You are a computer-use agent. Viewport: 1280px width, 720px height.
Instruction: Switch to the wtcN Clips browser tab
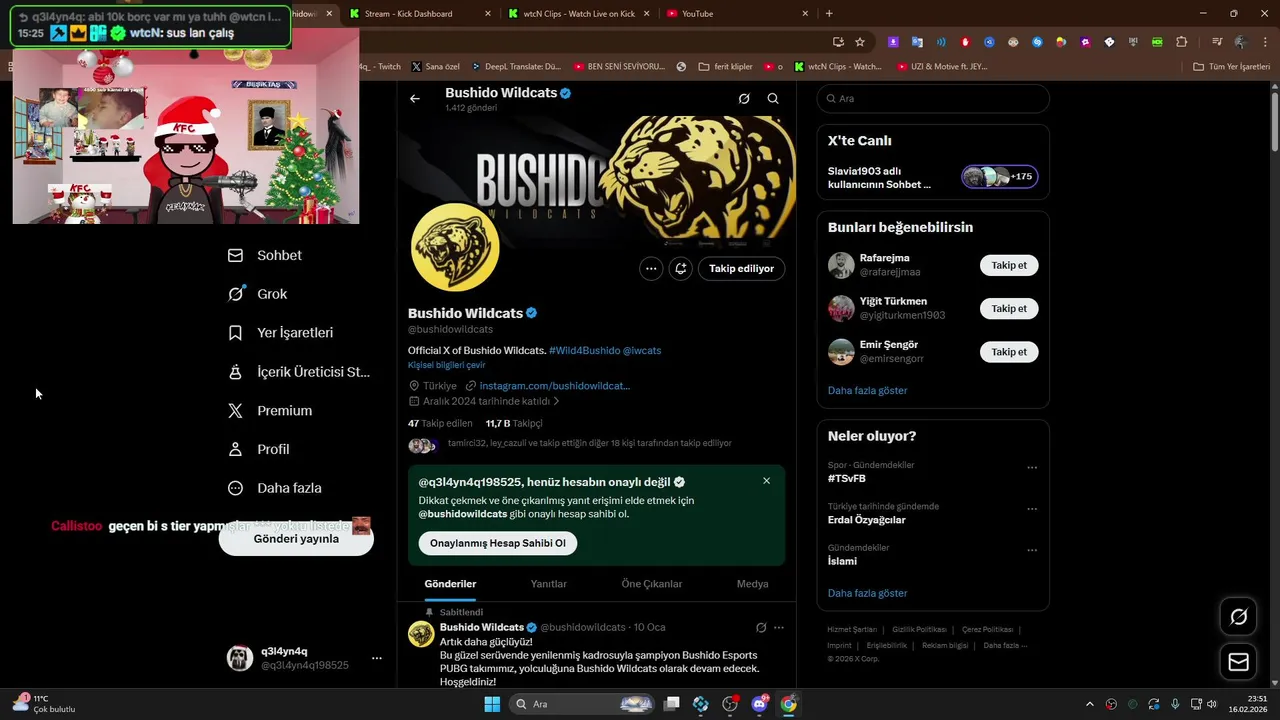point(577,14)
